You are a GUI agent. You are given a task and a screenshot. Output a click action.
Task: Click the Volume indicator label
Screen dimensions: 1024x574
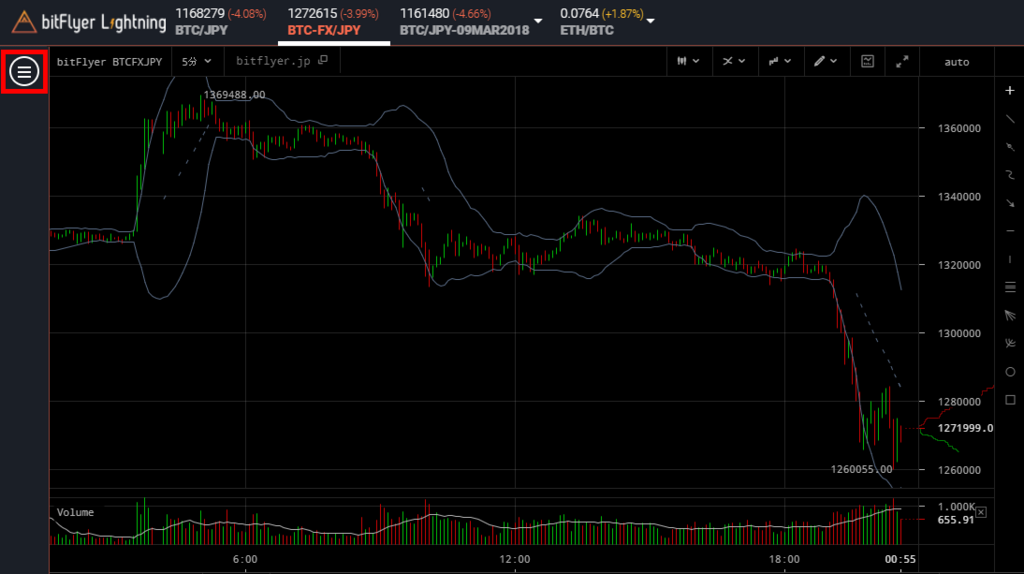click(75, 513)
